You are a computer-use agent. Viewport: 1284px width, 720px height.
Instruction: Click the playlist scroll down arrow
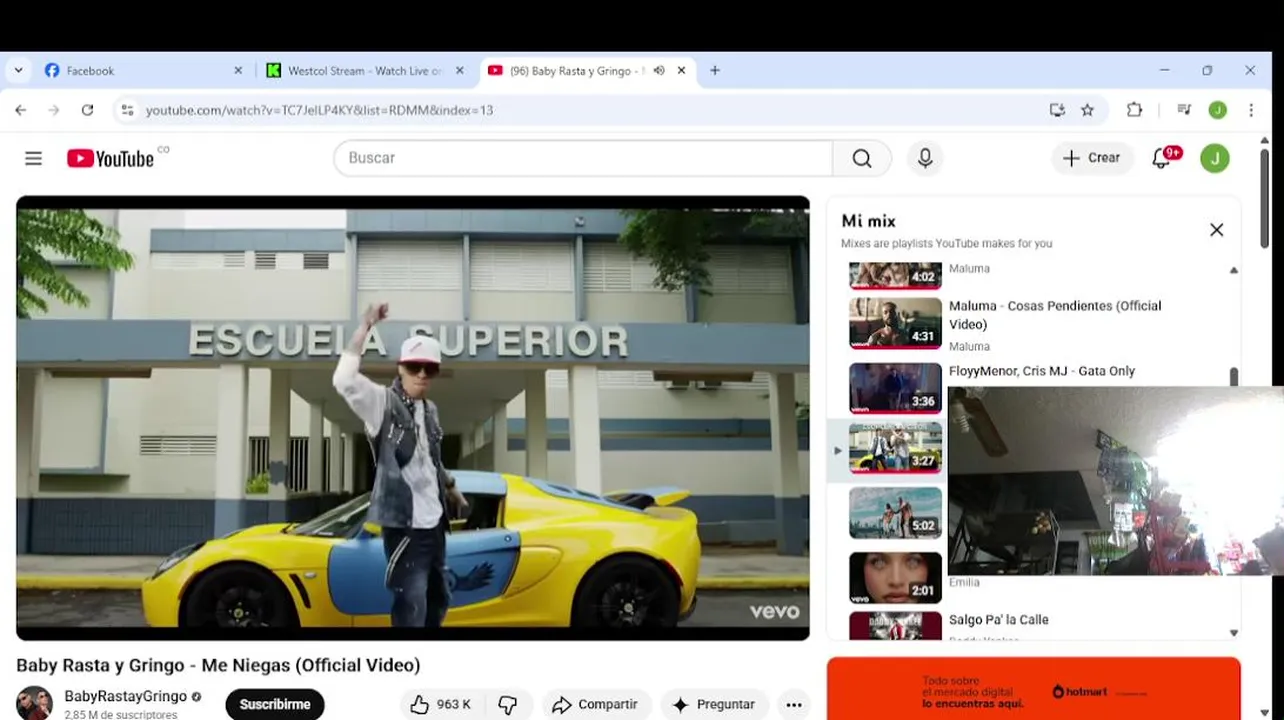pyautogui.click(x=1233, y=633)
